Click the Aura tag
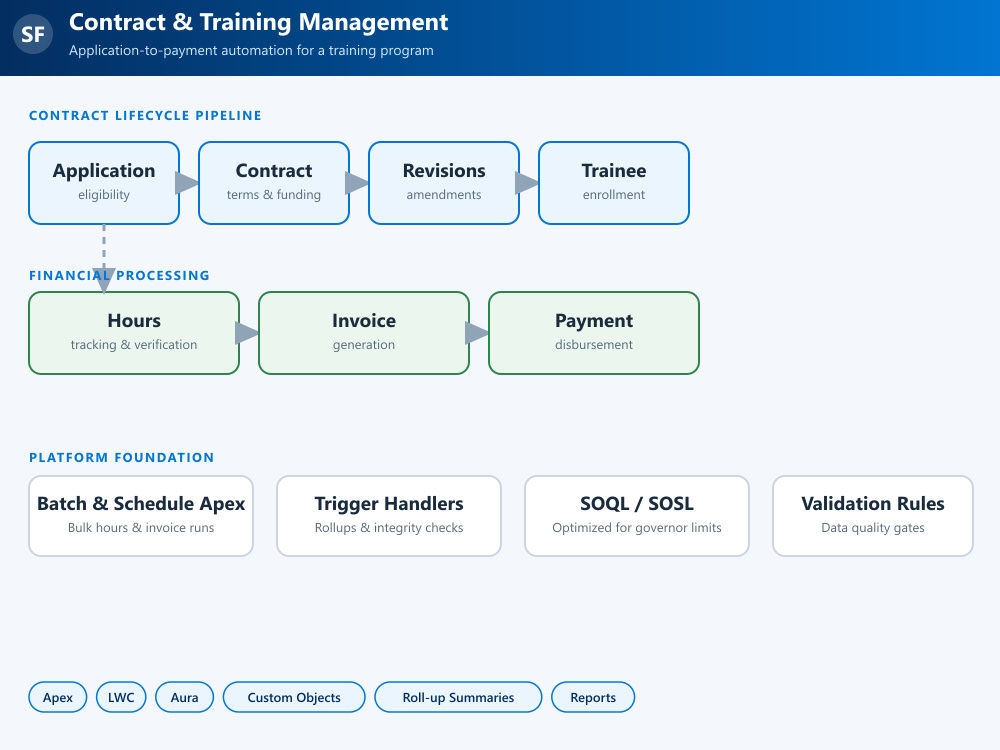This screenshot has height=750, width=1000. click(184, 697)
